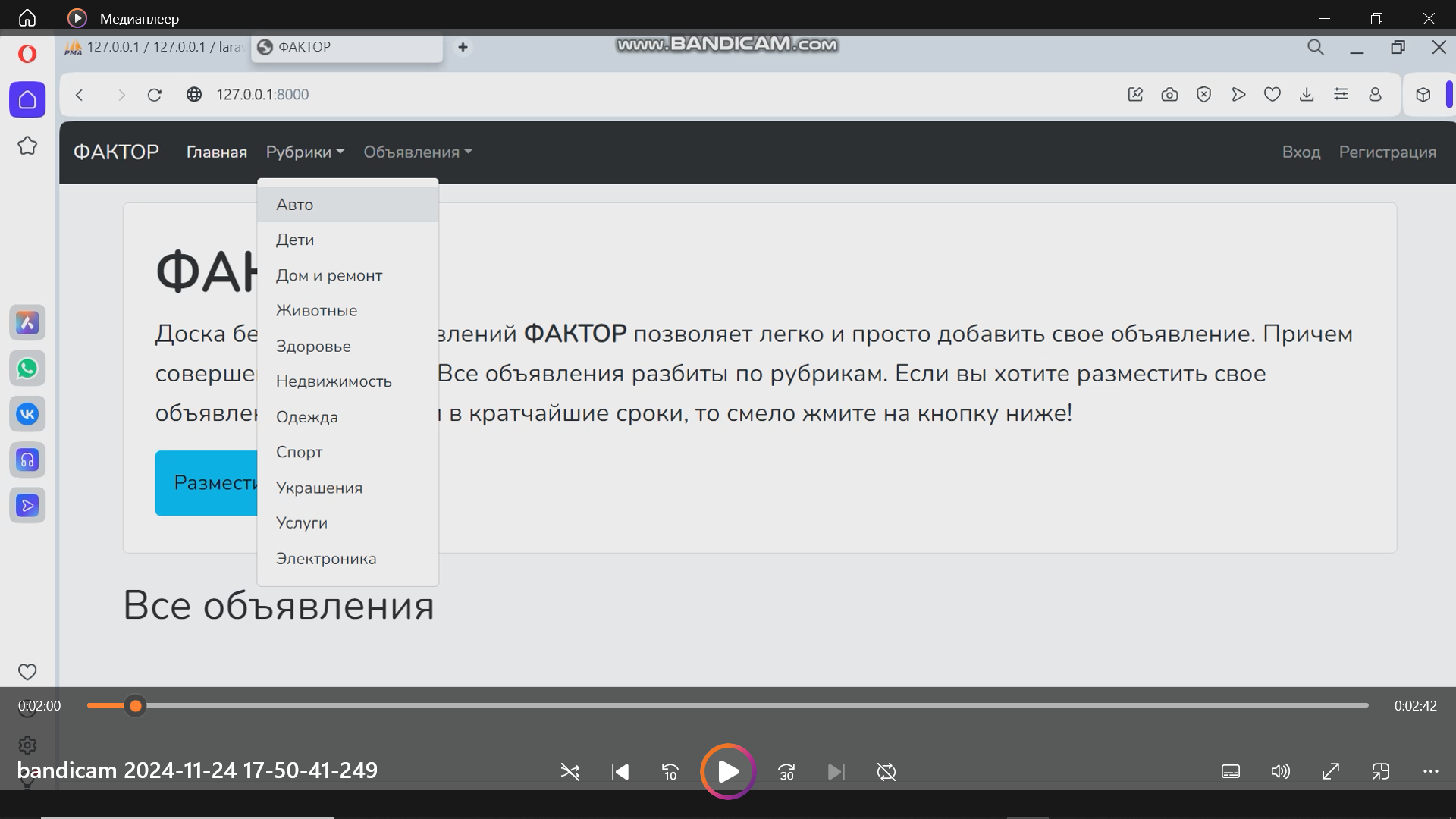Open a new browser tab
Viewport: 1456px width, 819px height.
click(463, 47)
